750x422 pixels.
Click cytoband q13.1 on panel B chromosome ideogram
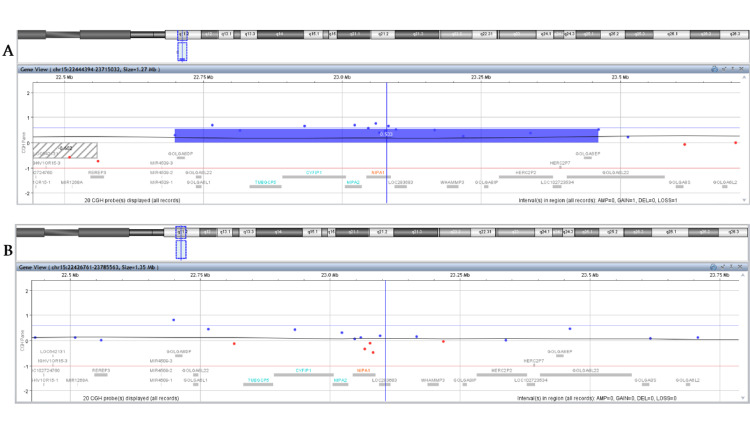[x=225, y=233]
